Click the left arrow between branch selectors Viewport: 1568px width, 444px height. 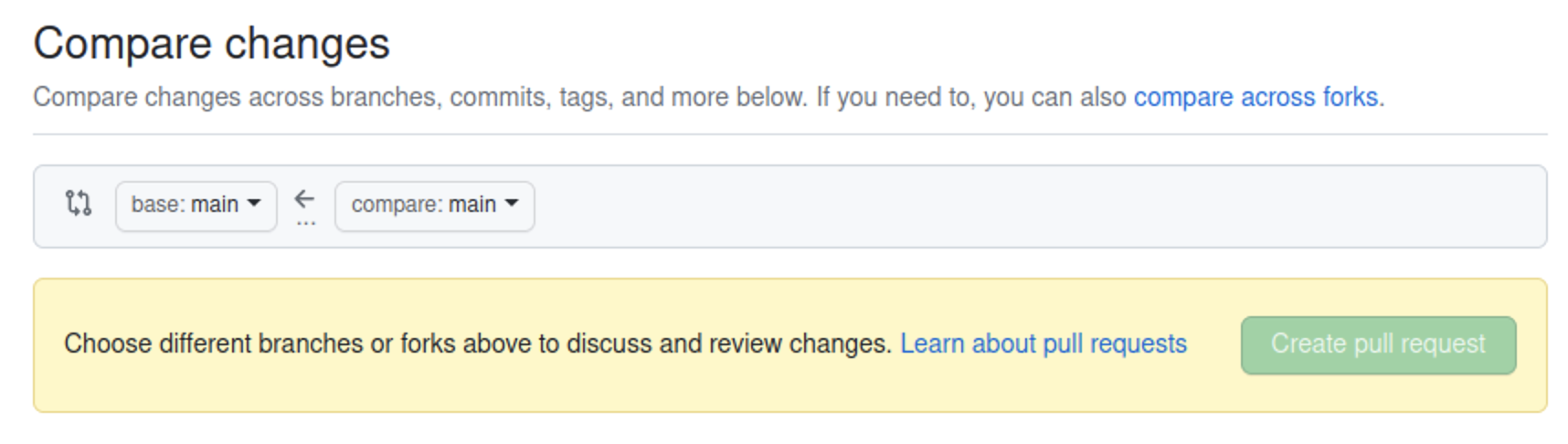(x=304, y=198)
